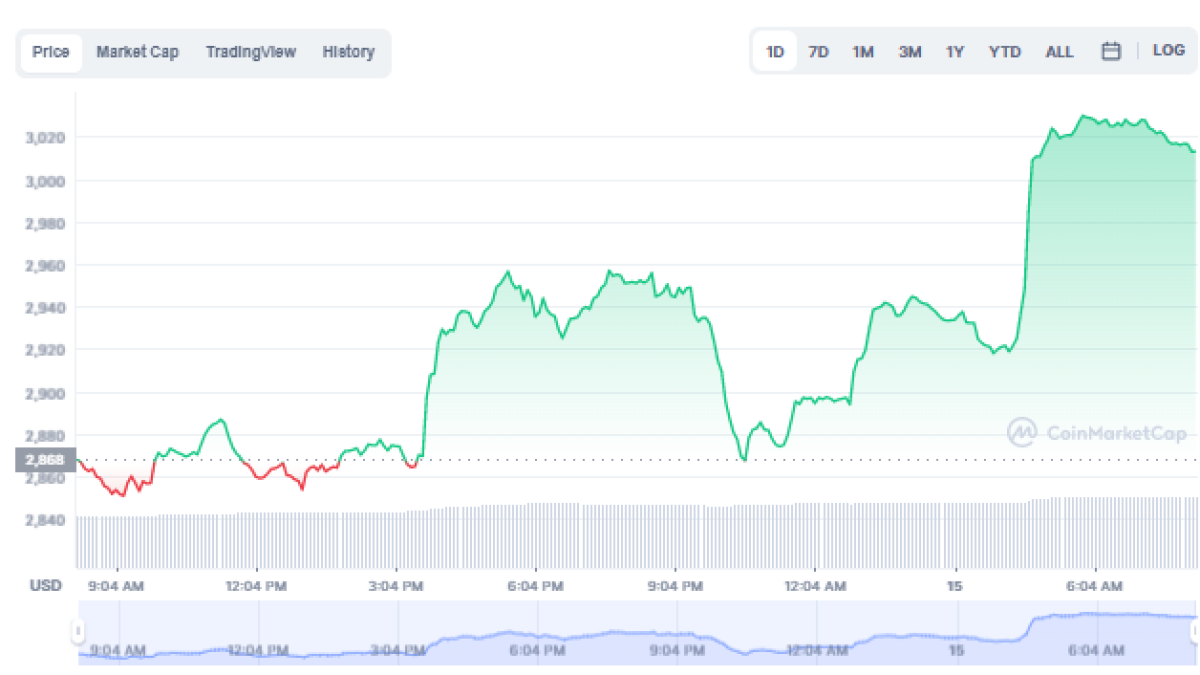Select the YTD range button
The image size is (1200, 675).
[1004, 52]
